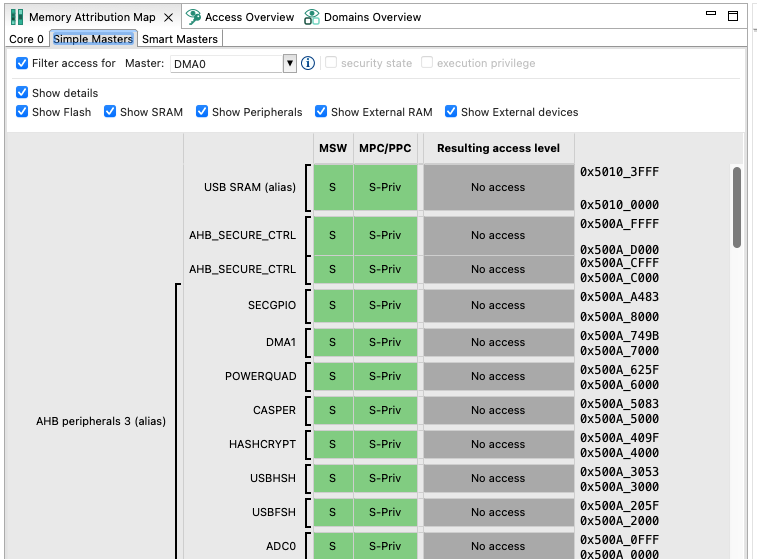The width and height of the screenshot is (757, 559).
Task: Click the Resulting access level column header
Action: [x=498, y=148]
